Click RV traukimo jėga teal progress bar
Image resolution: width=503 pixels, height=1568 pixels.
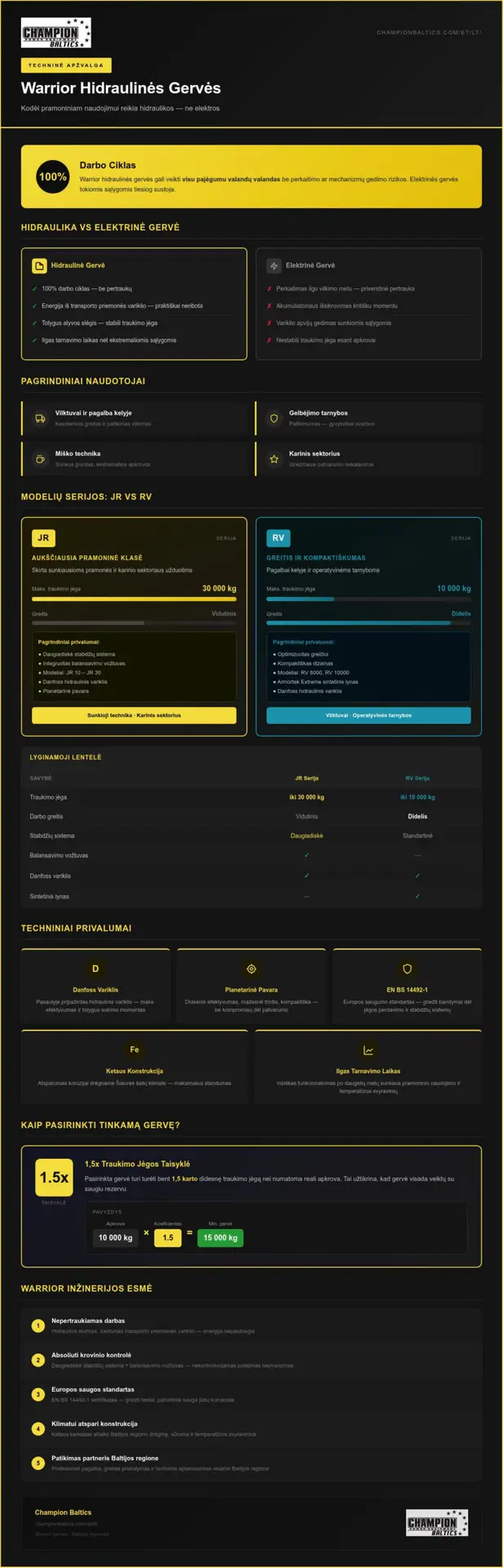pyautogui.click(x=368, y=599)
